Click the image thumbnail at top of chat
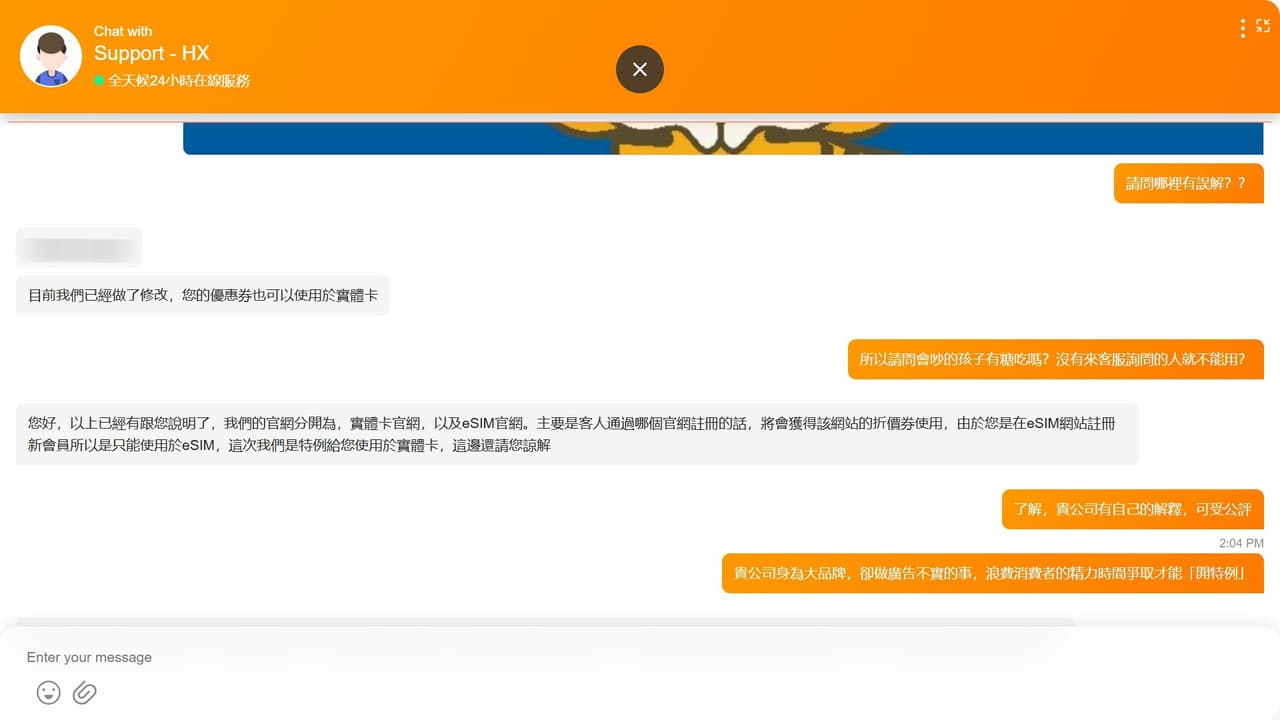 pos(723,139)
